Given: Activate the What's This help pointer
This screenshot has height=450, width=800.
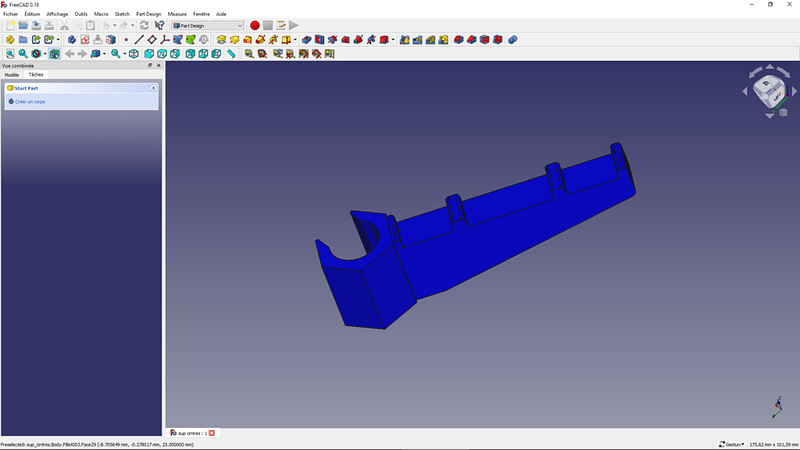Looking at the screenshot, I should point(159,26).
